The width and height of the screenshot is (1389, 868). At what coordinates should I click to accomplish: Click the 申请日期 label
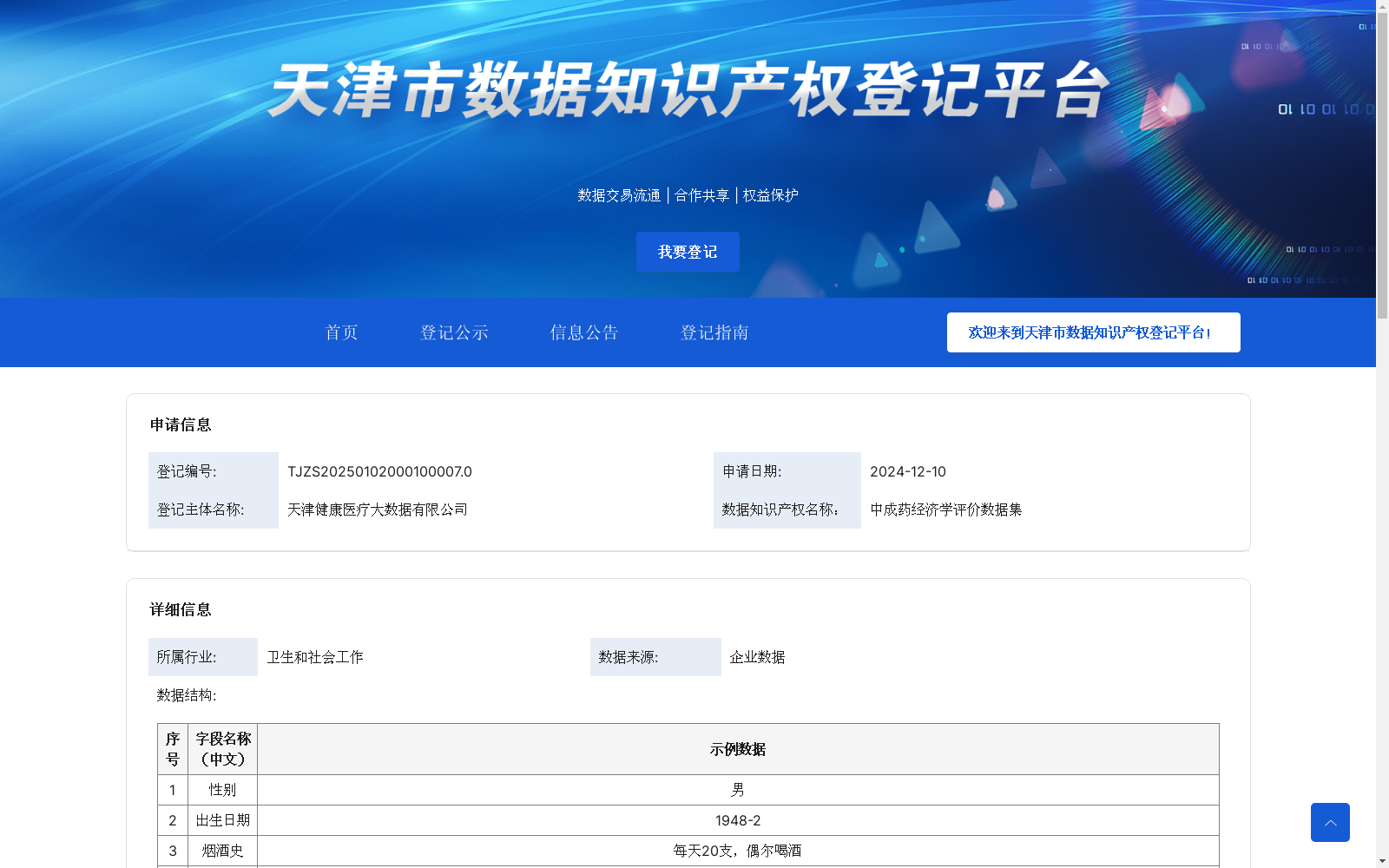click(x=752, y=471)
